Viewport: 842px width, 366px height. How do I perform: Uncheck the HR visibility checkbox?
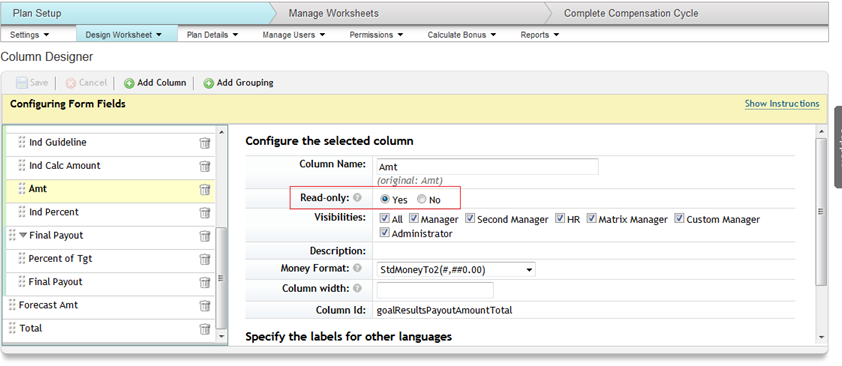tap(560, 218)
